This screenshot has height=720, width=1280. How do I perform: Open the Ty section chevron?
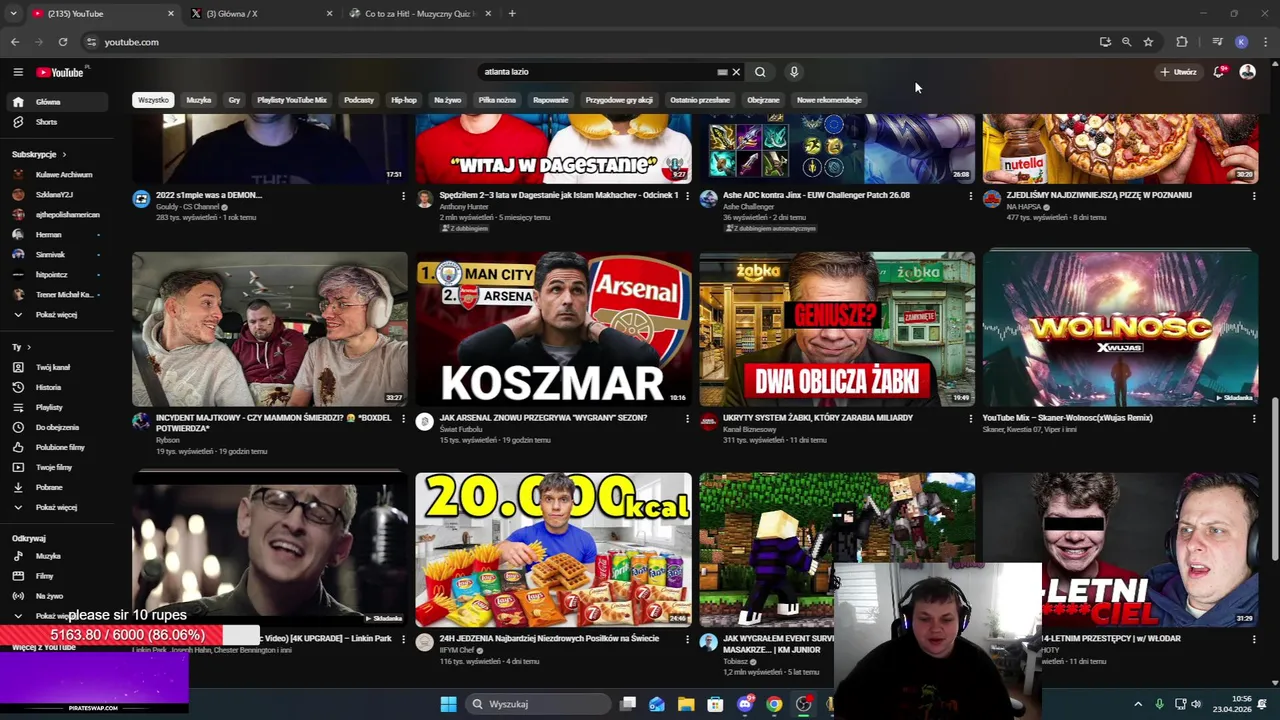tap(28, 347)
